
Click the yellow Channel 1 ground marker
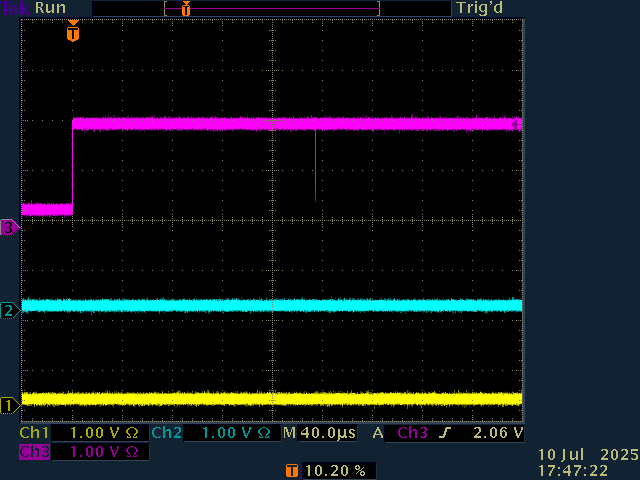pyautogui.click(x=9, y=405)
